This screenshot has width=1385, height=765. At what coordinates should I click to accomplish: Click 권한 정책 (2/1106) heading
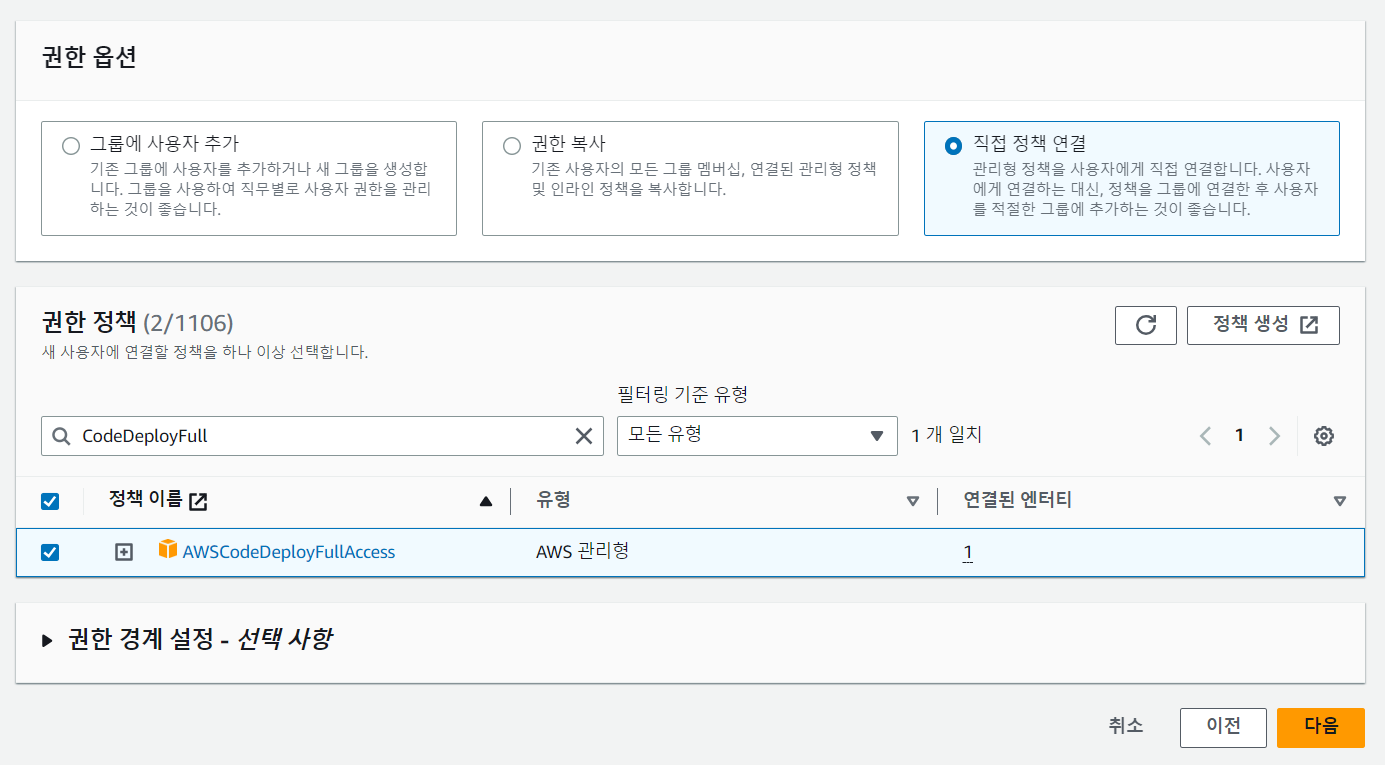[x=137, y=322]
